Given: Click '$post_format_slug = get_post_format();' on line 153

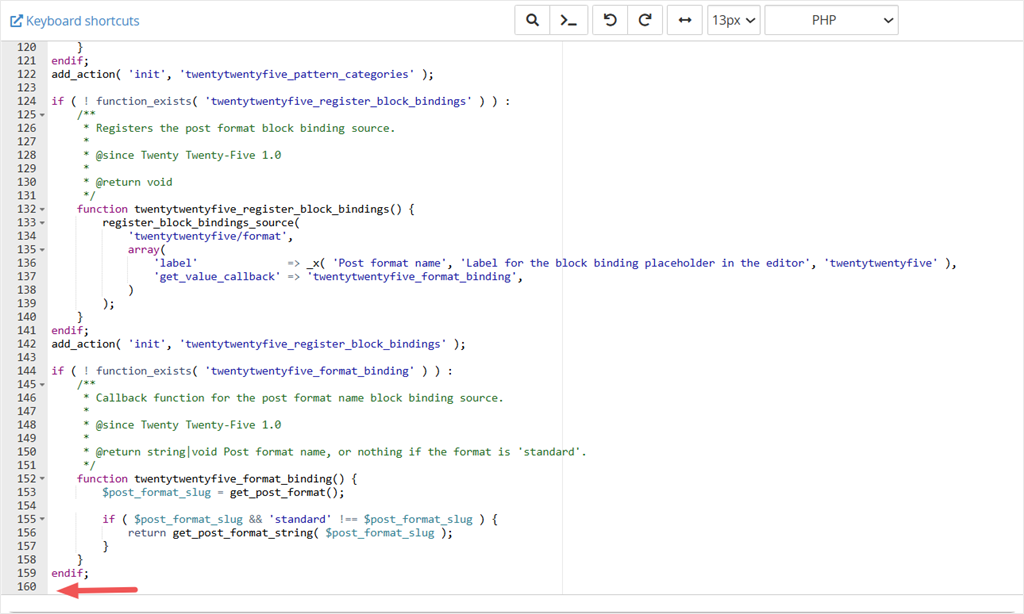Looking at the screenshot, I should tap(223, 493).
